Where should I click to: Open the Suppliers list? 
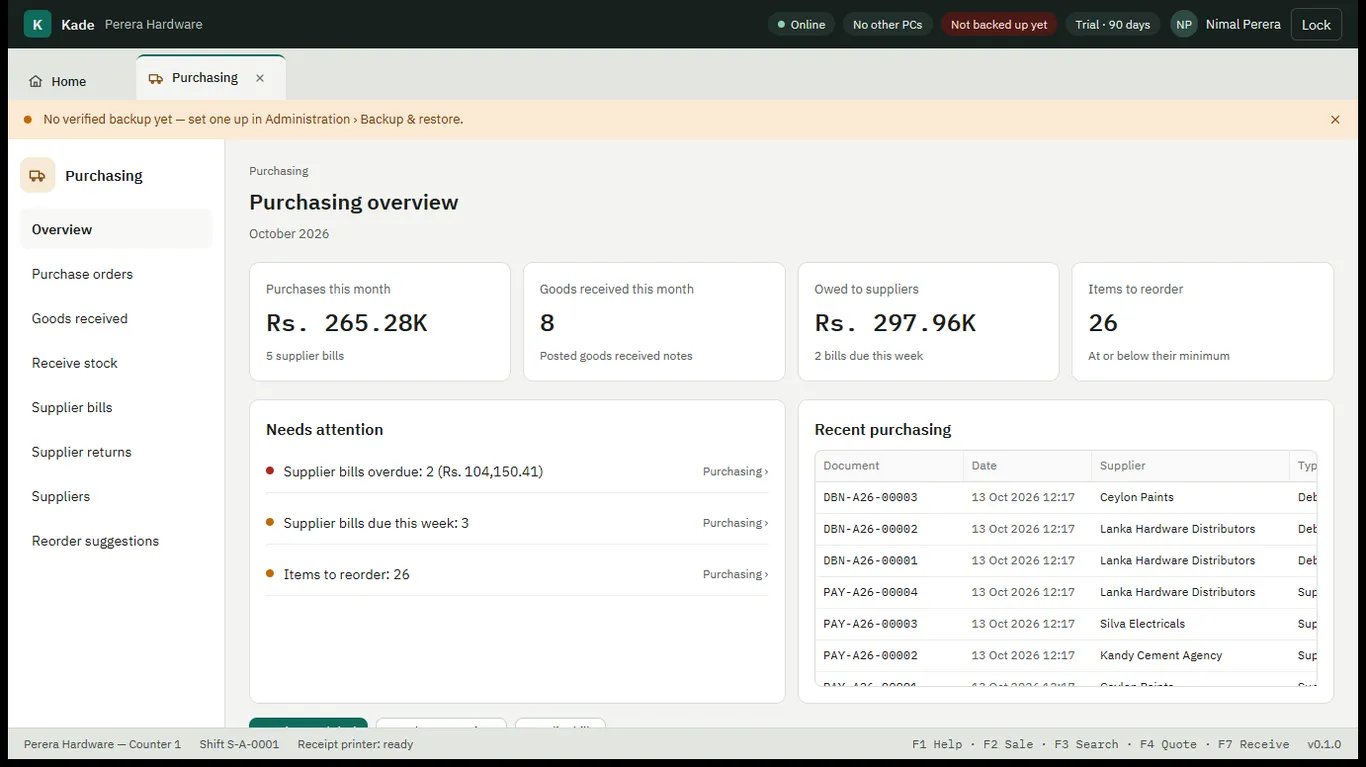point(116,497)
